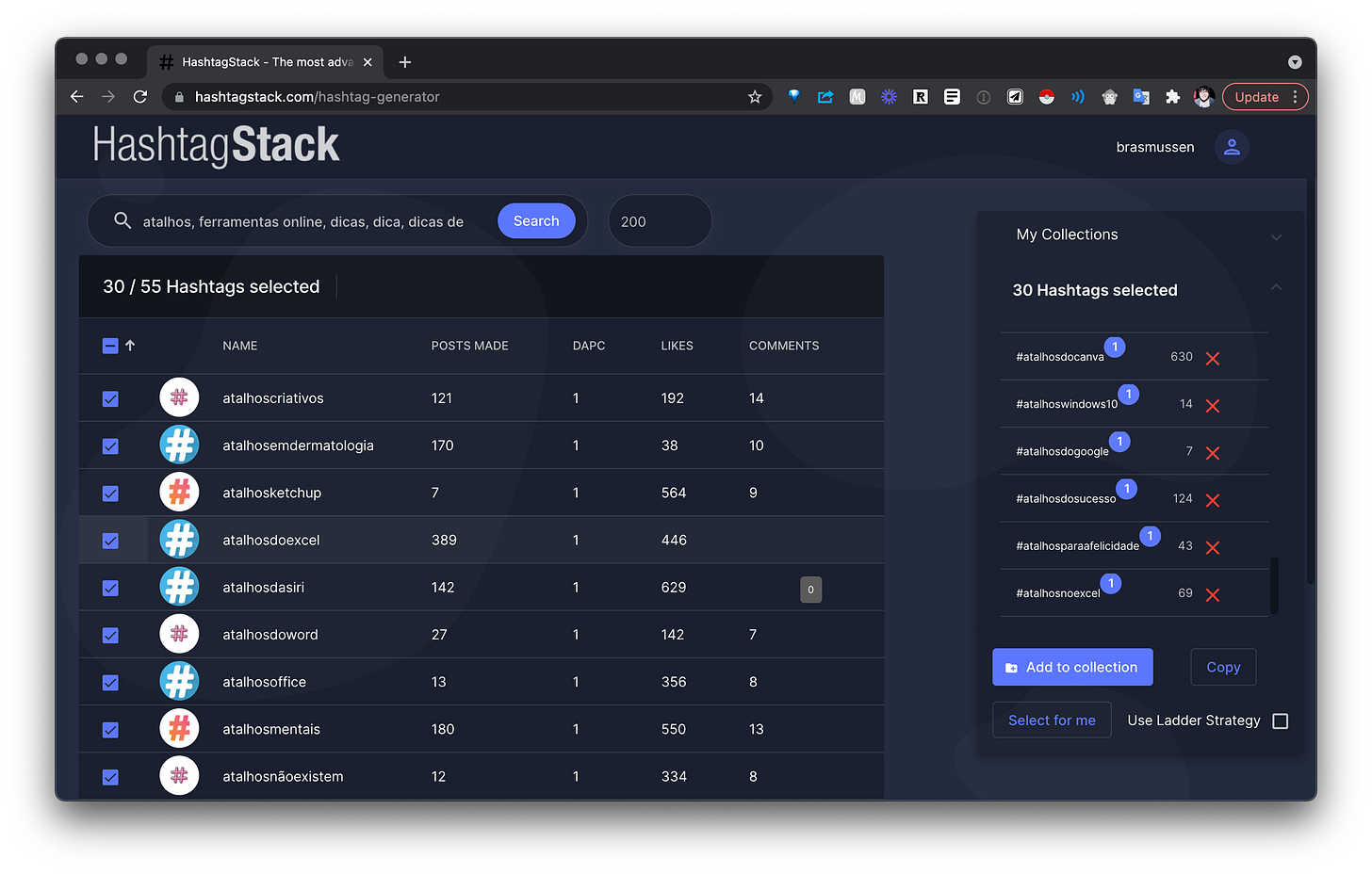
Task: Click the brasmussen username text
Action: (x=1155, y=147)
